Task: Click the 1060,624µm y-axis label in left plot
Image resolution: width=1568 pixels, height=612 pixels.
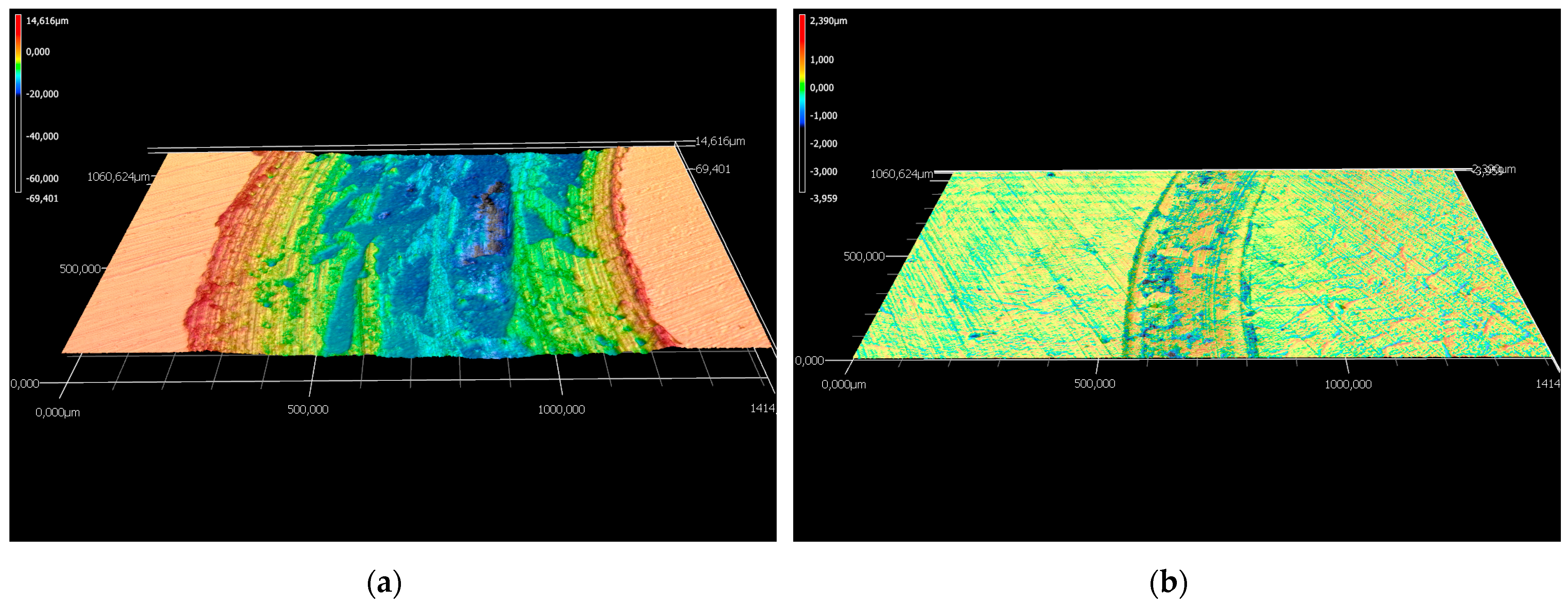Action: 118,177
